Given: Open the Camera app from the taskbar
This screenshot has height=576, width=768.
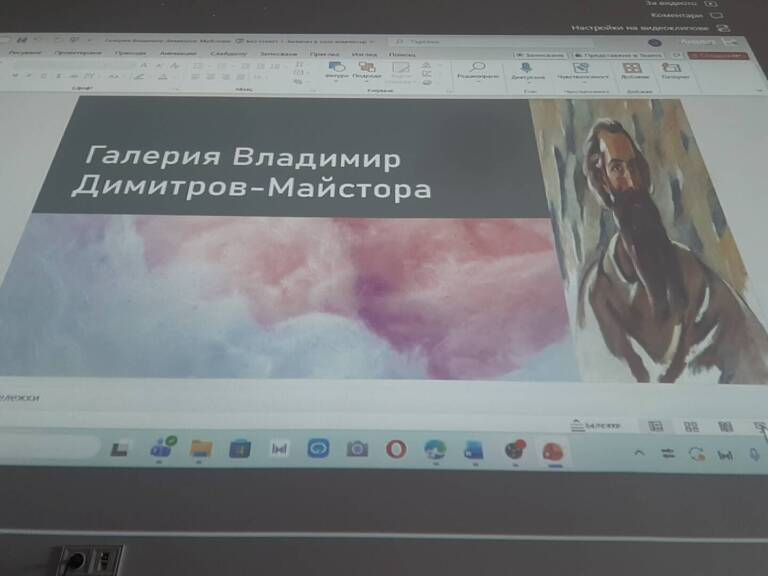Looking at the screenshot, I should click(x=357, y=449).
